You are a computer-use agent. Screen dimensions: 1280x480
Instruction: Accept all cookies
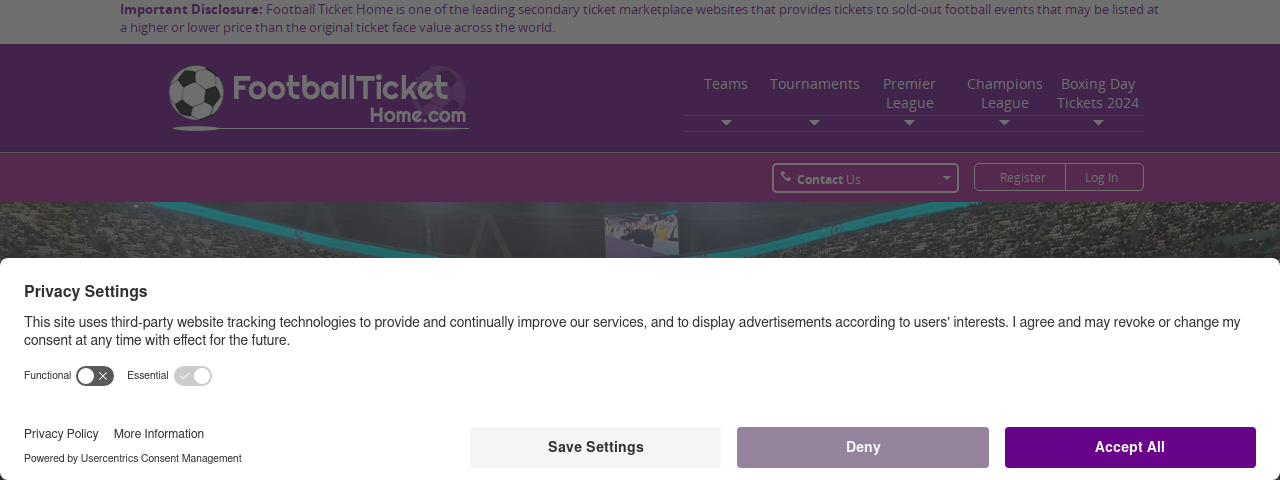pyautogui.click(x=1130, y=447)
